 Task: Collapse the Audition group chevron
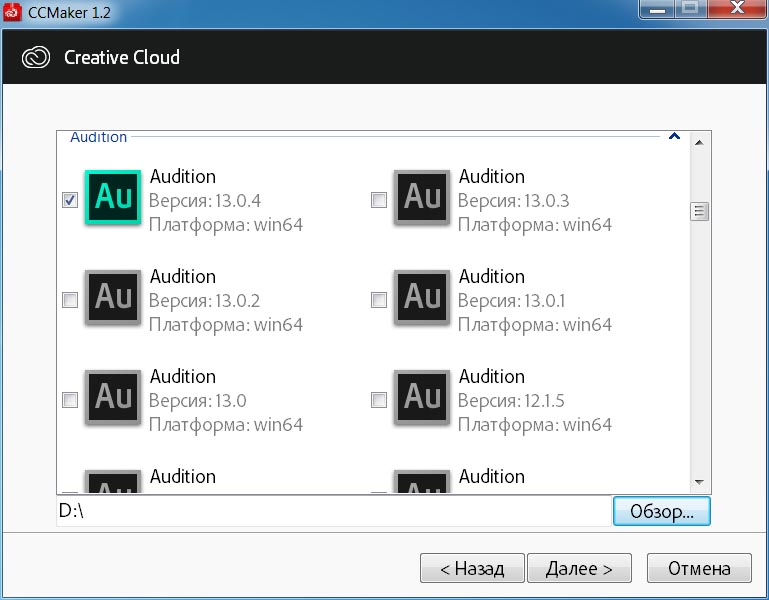point(674,136)
